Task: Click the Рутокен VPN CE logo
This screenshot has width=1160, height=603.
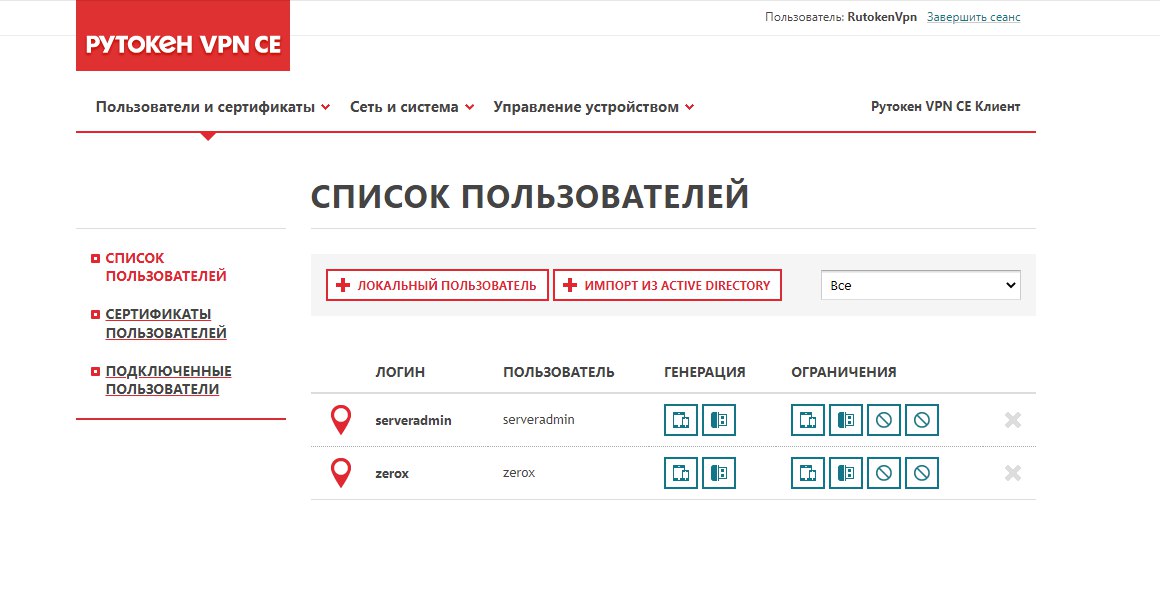Action: point(183,36)
